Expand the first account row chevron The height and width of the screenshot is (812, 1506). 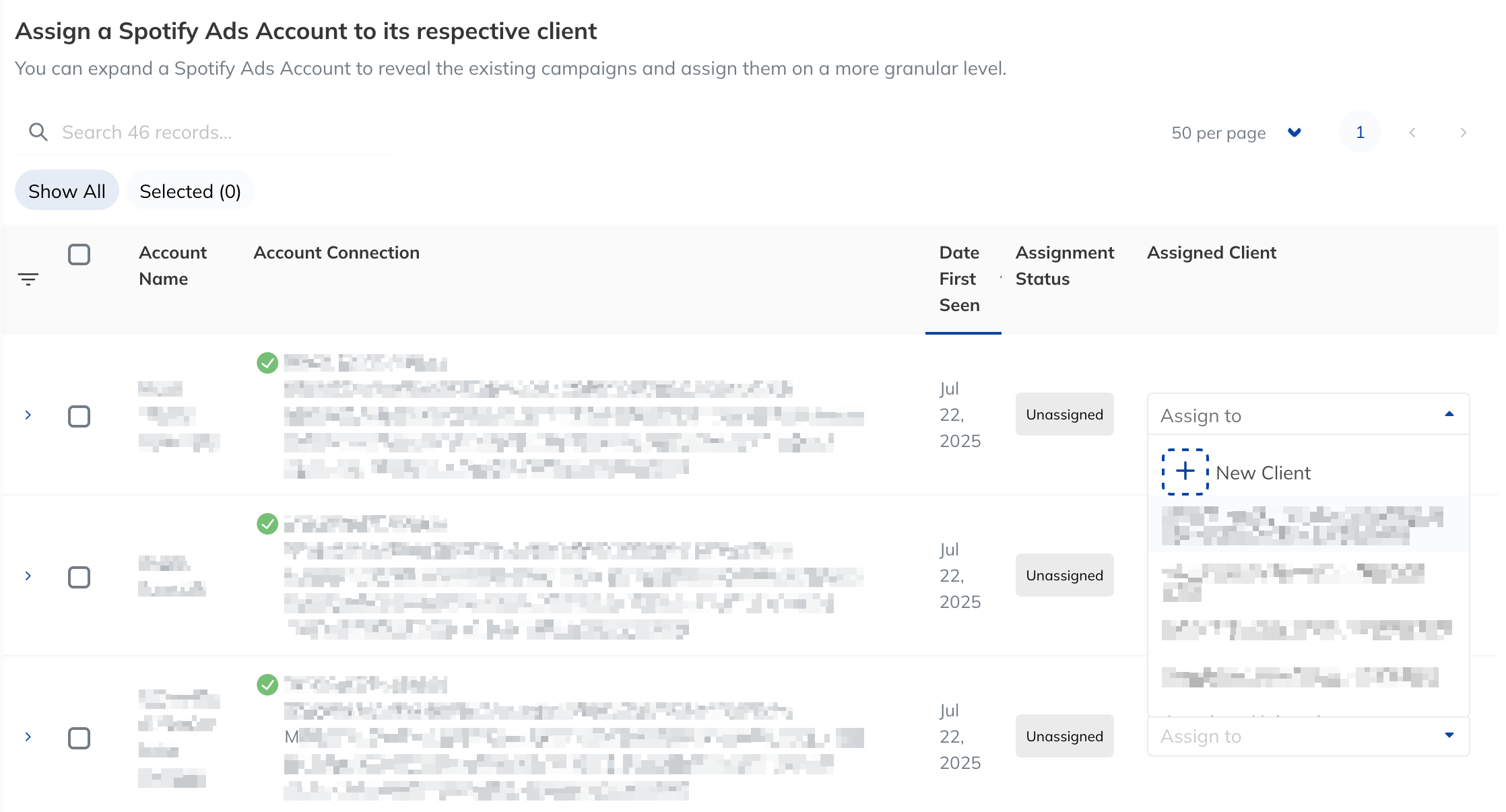(28, 415)
